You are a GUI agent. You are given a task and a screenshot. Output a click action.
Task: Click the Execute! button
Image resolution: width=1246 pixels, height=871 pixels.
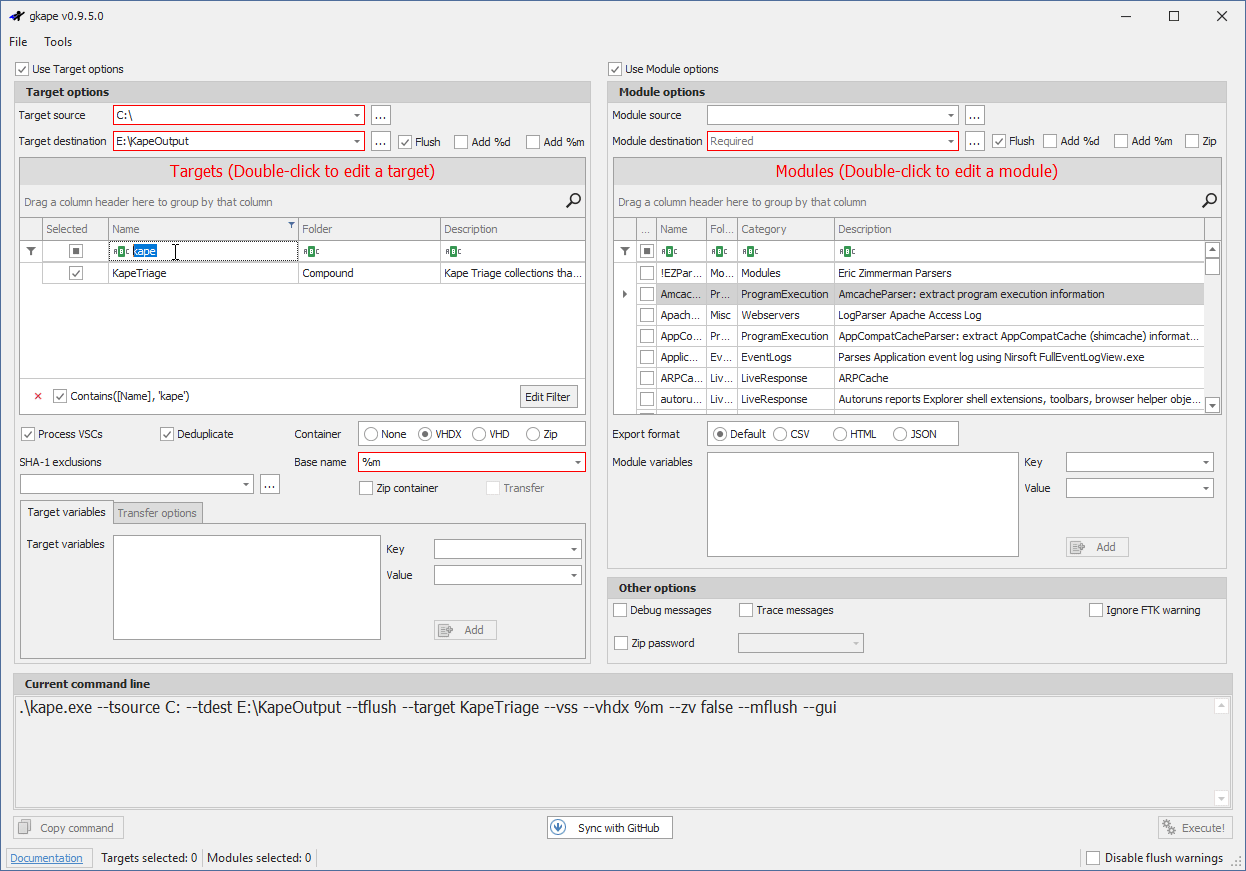coord(1195,827)
